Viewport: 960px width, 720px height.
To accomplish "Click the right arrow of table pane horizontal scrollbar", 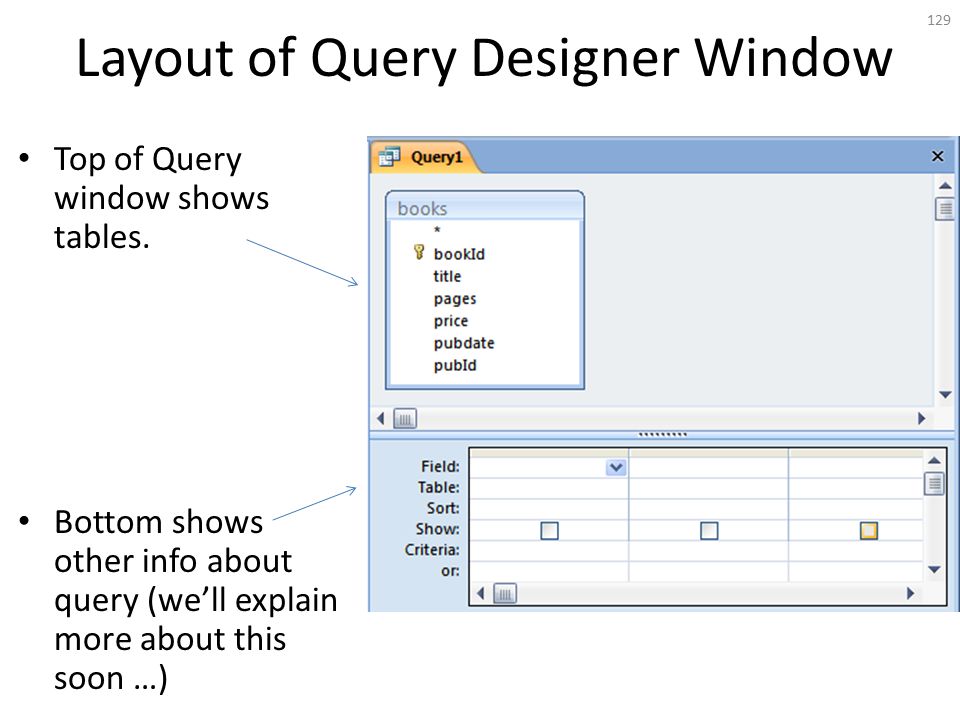I will [921, 419].
